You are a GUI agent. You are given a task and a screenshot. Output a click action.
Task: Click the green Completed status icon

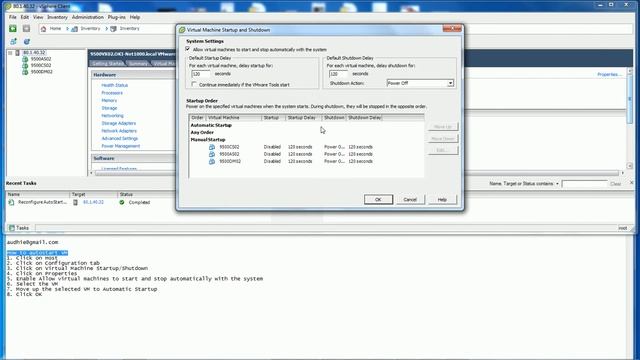tap(122, 202)
